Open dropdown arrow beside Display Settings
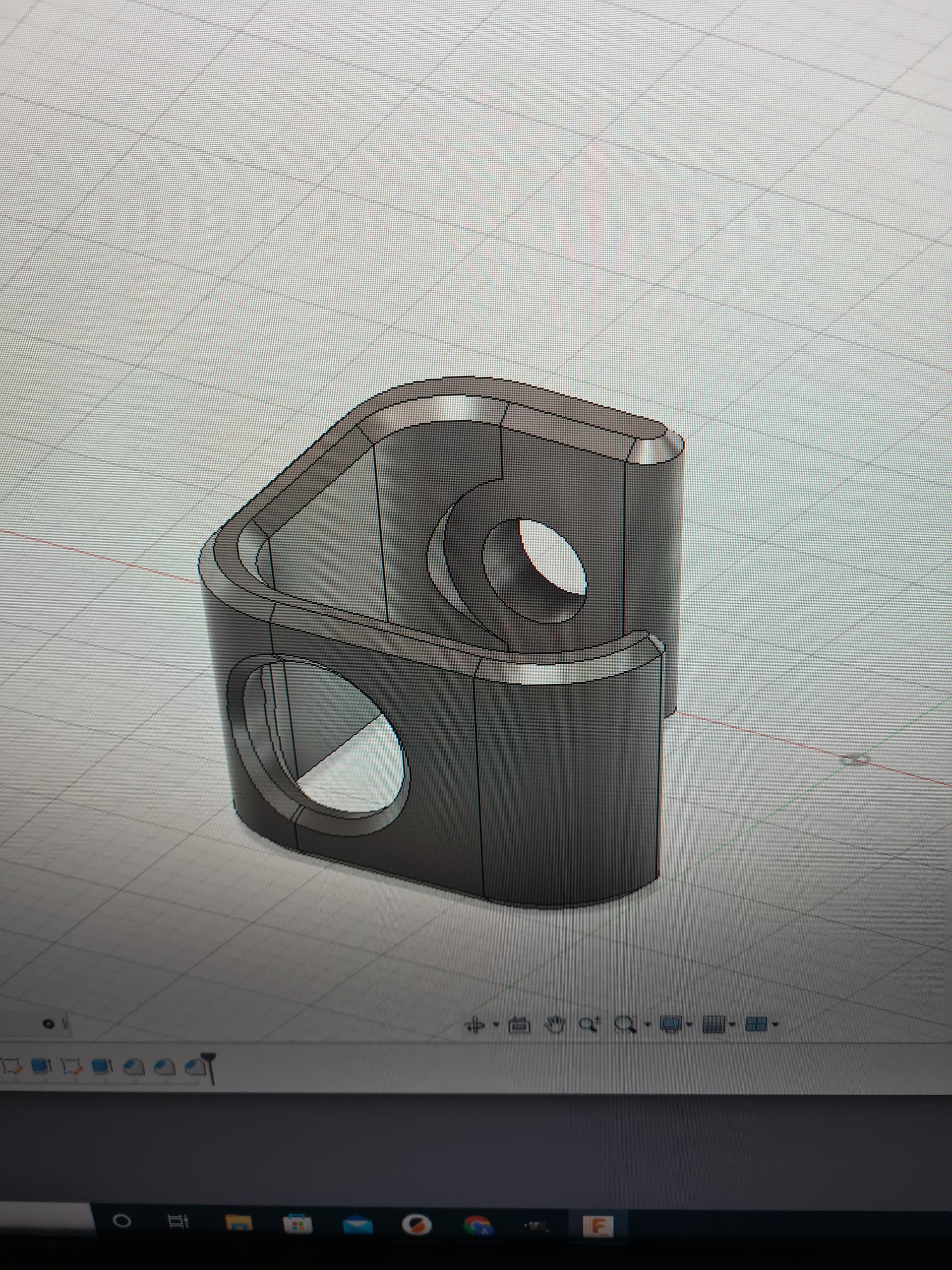Screen dimensions: 952x1270 689,1024
